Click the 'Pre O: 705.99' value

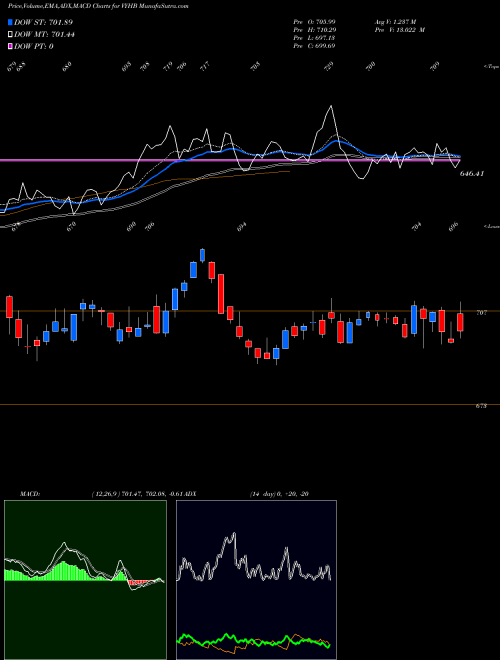(x=314, y=21)
